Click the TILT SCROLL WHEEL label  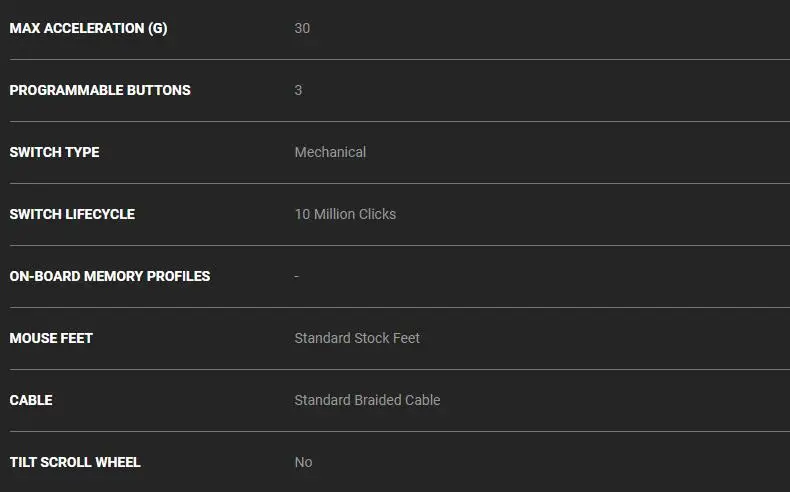coord(75,462)
